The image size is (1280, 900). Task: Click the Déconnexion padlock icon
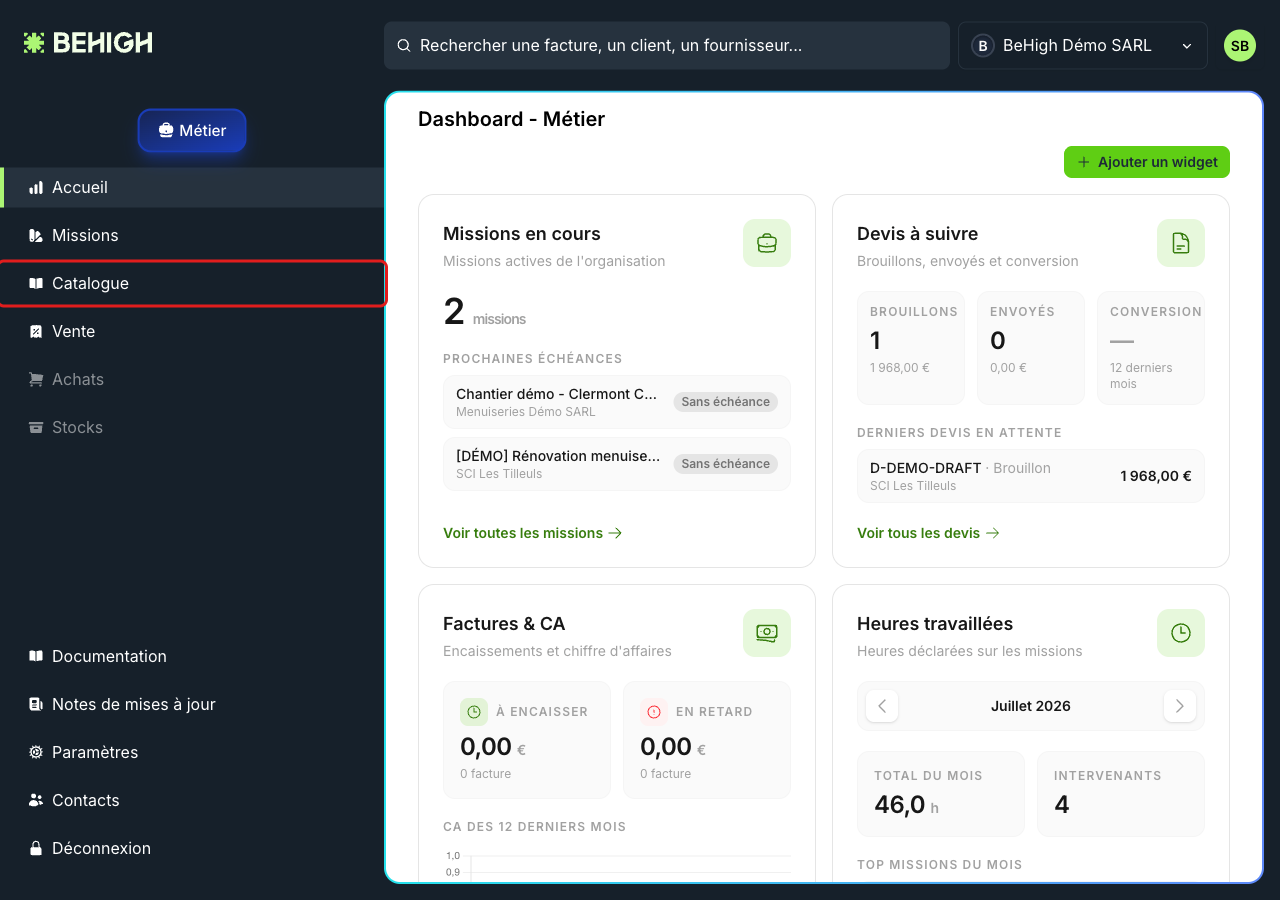click(x=36, y=849)
